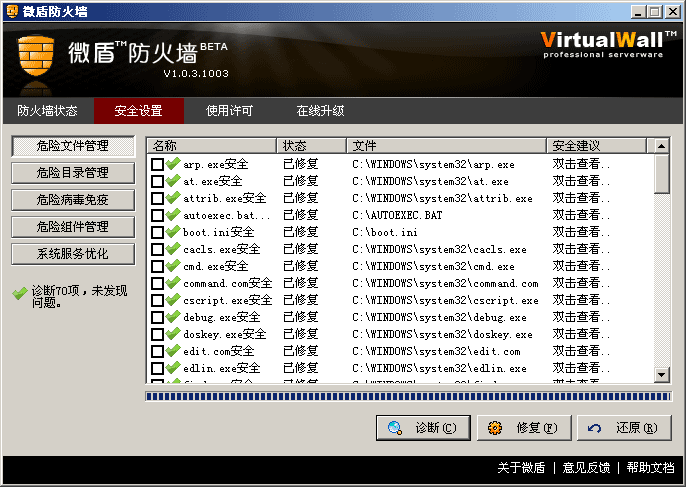This screenshot has height=487, width=686.
Task: Click the VirtualWall brand logo
Action: tap(608, 45)
